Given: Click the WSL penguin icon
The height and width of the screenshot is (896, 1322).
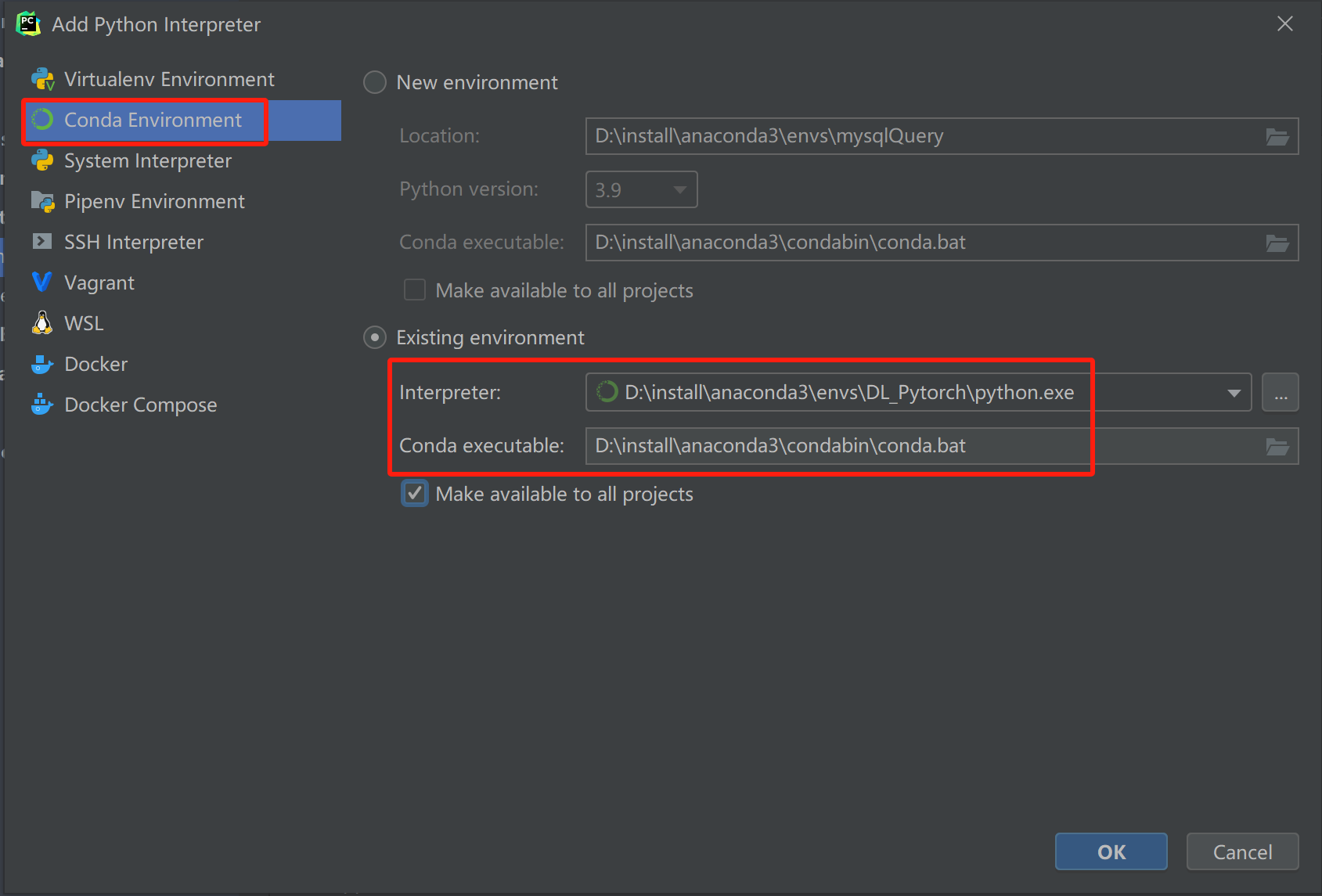Looking at the screenshot, I should [x=42, y=323].
